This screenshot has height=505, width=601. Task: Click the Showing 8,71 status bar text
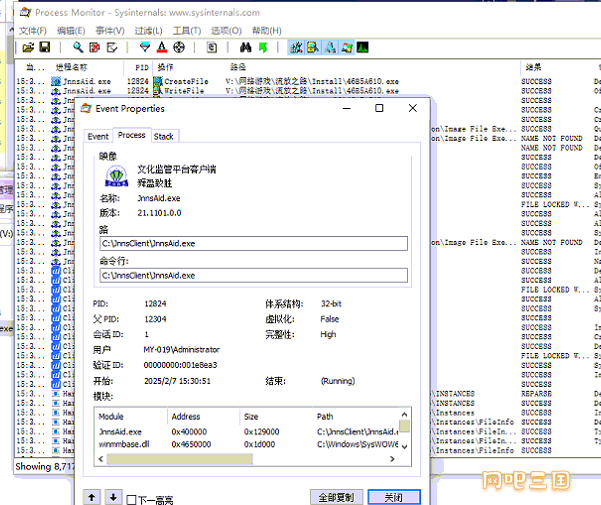(45, 466)
